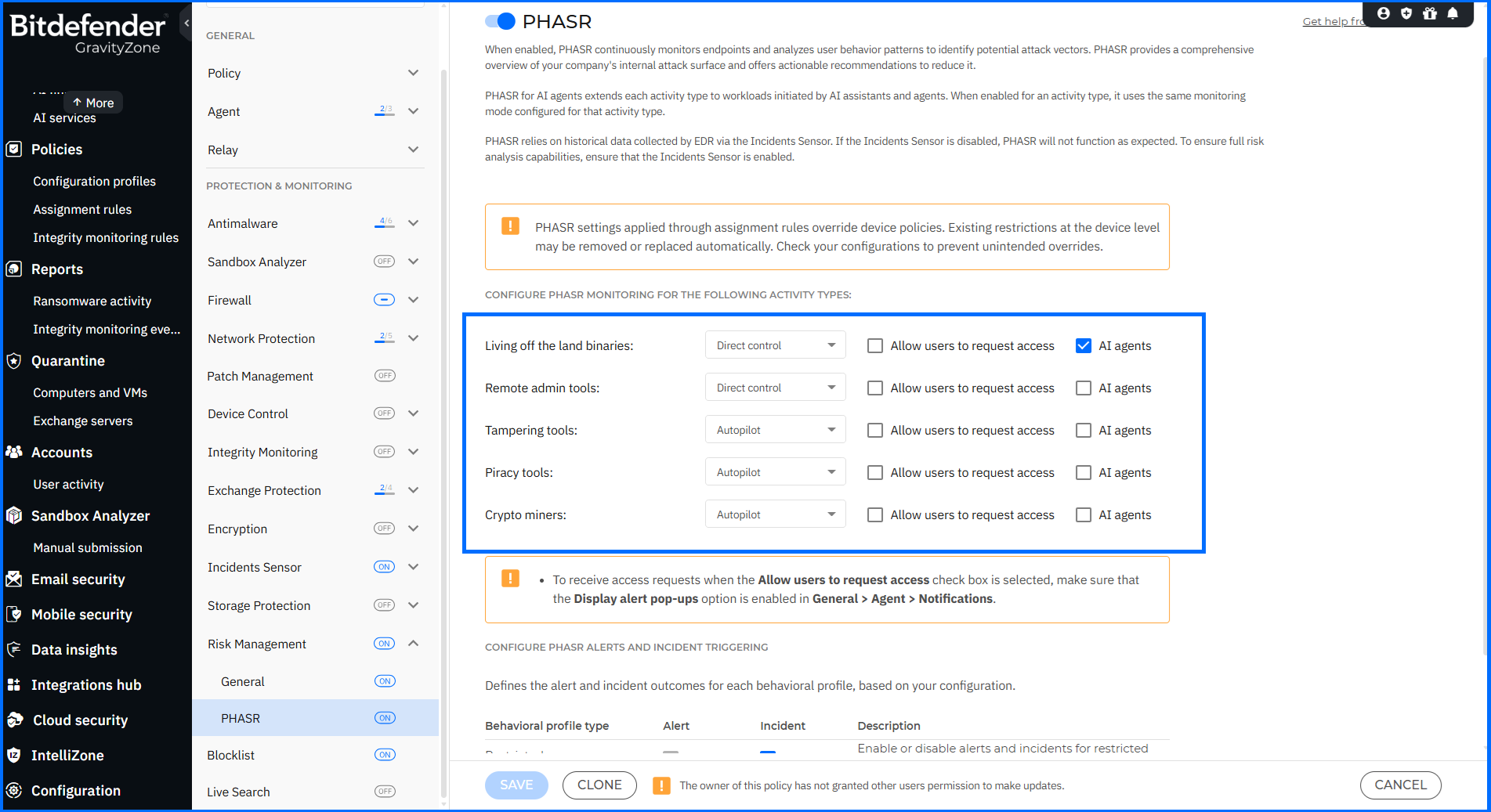The height and width of the screenshot is (812, 1491).
Task: Select the PHASR item under Risk Management
Action: (x=315, y=718)
